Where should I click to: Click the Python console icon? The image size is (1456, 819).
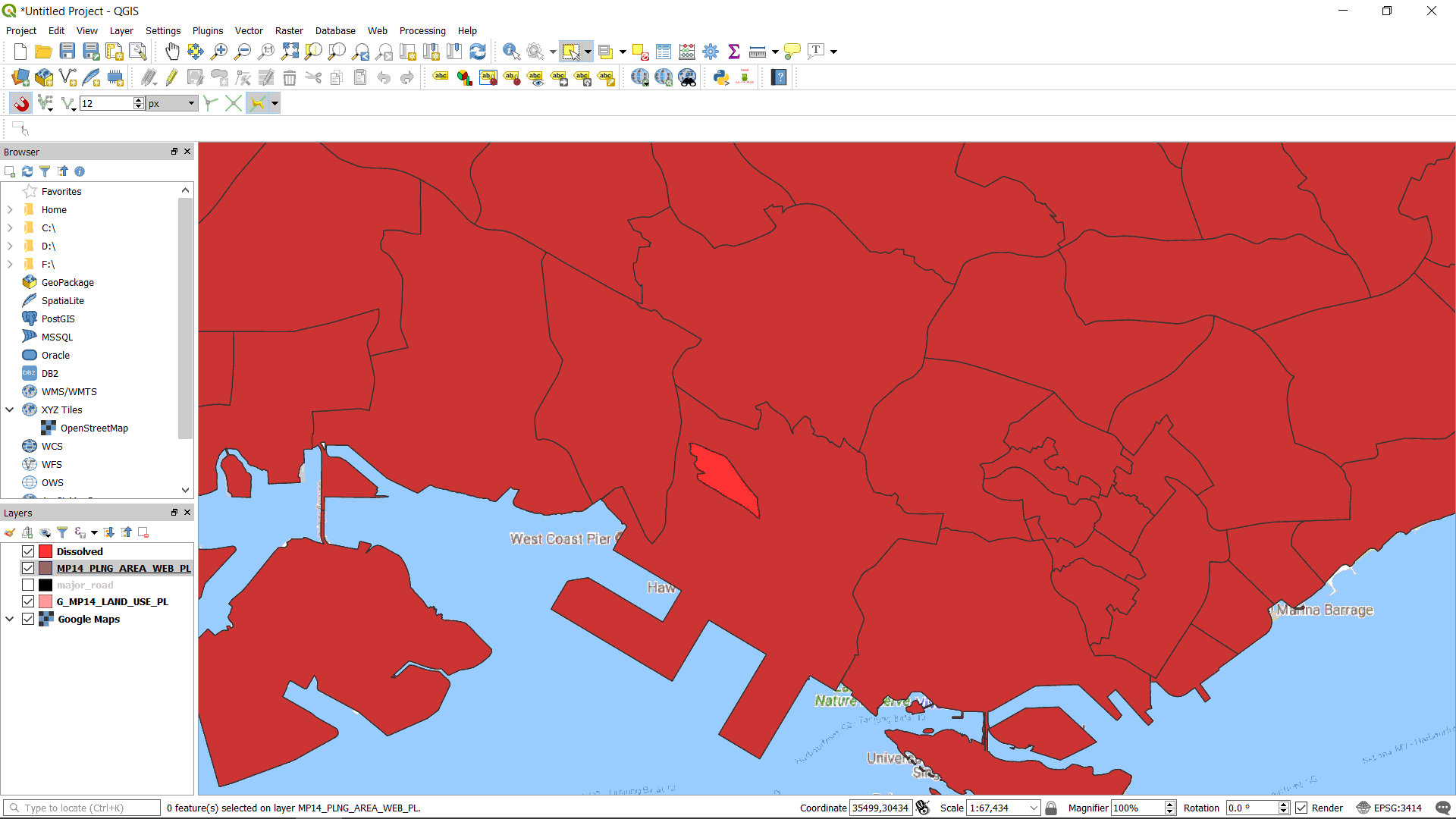[x=721, y=77]
